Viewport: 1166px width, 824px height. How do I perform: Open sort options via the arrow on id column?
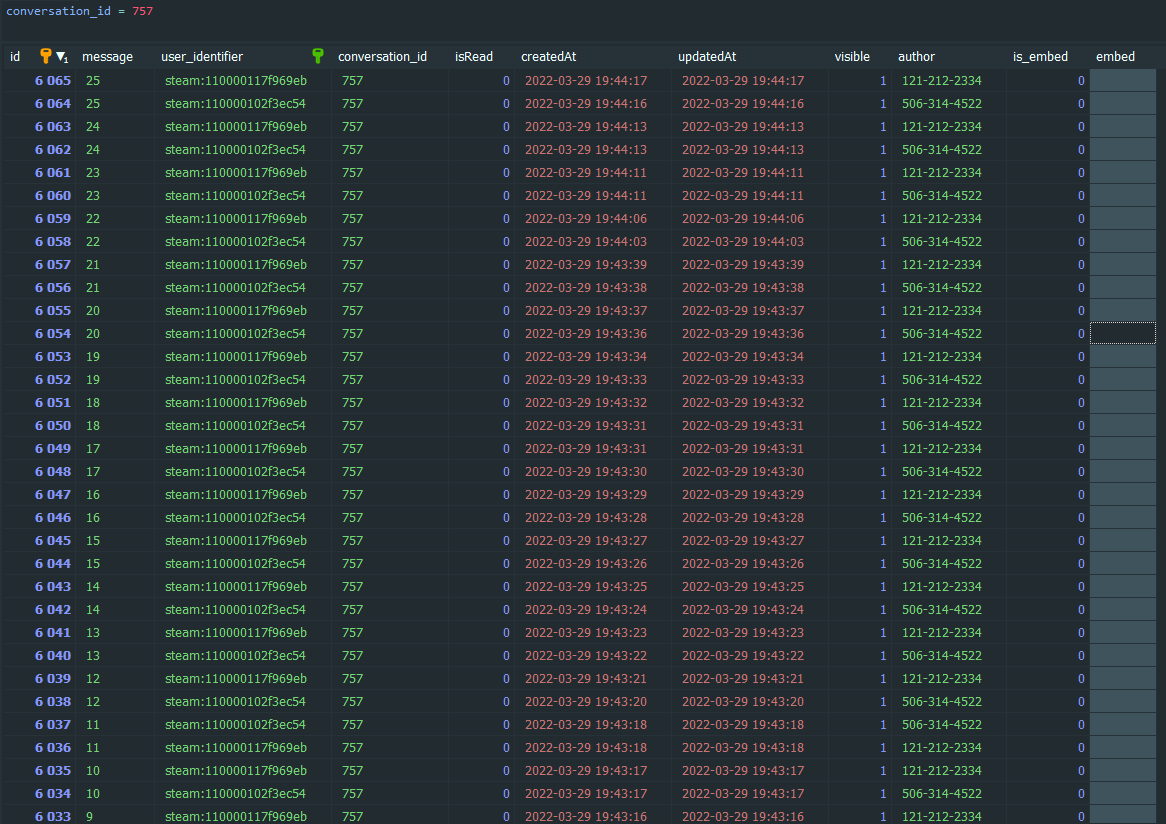(x=60, y=57)
